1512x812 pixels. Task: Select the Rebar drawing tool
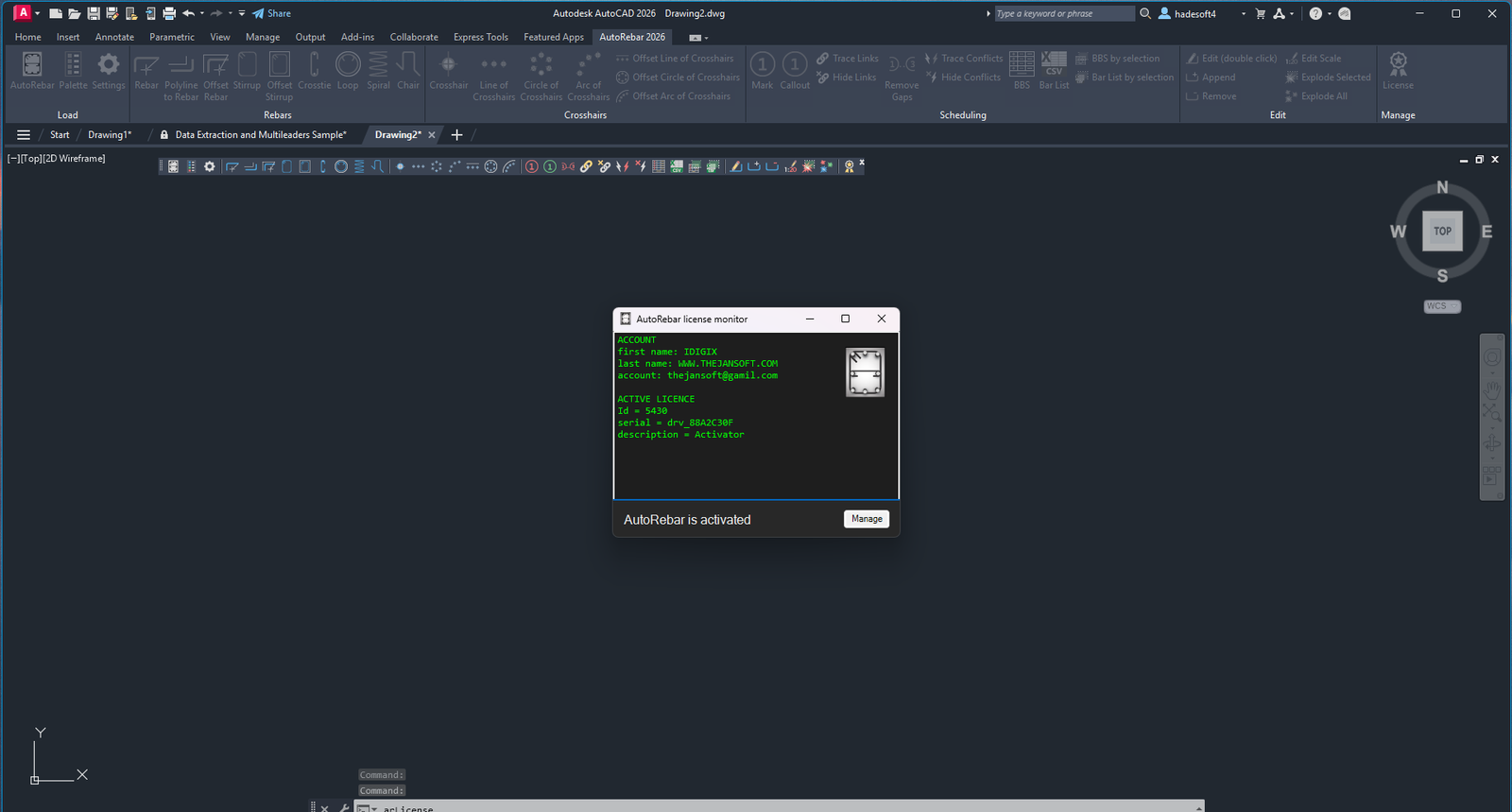point(146,72)
